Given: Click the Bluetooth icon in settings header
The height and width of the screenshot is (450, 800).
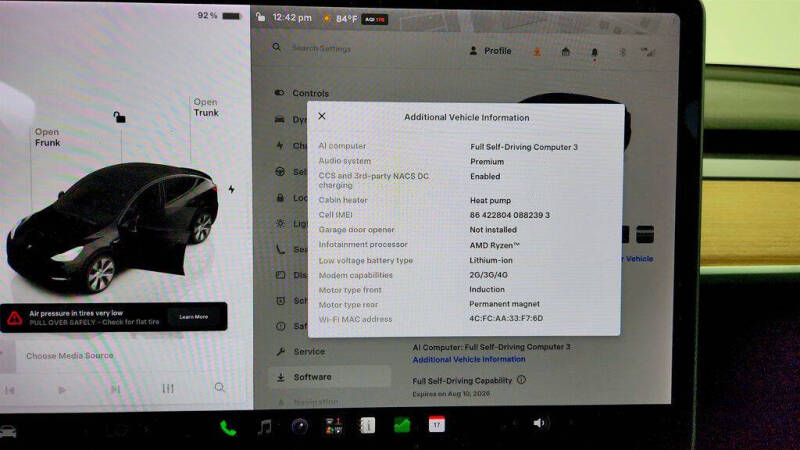Looking at the screenshot, I should pyautogui.click(x=622, y=52).
